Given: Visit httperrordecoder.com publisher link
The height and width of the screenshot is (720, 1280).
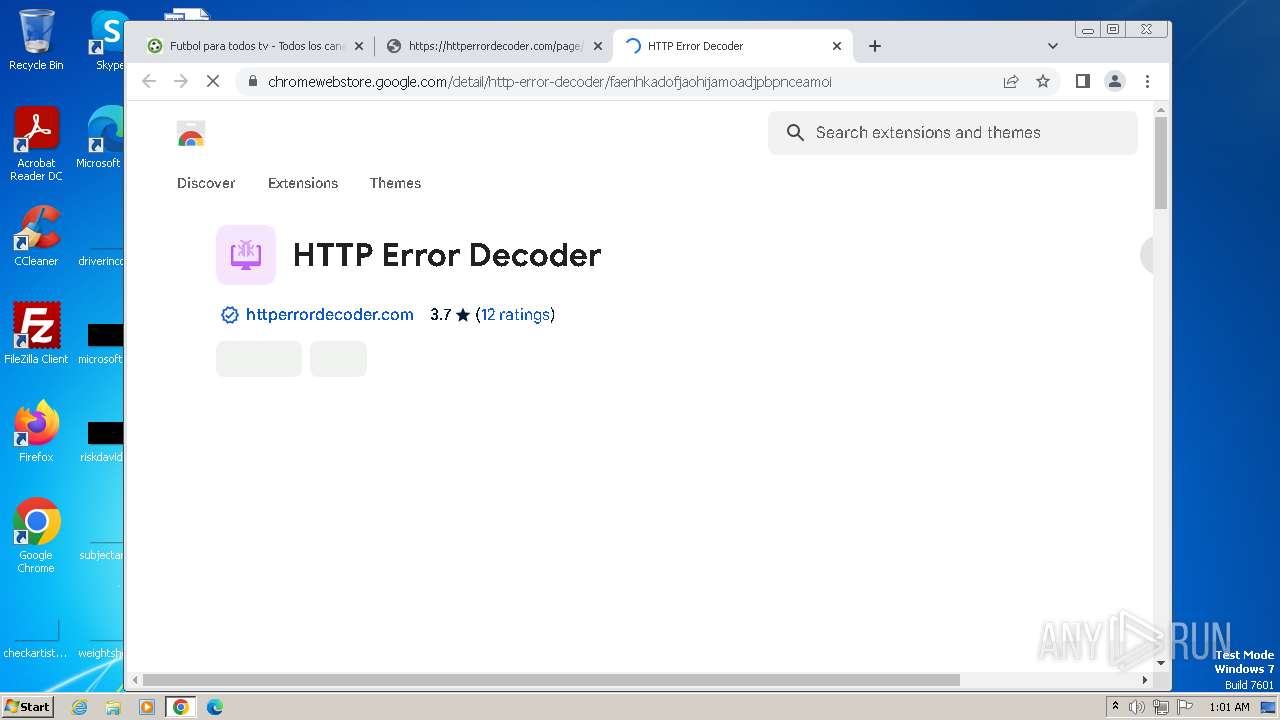Looking at the screenshot, I should click(x=329, y=314).
